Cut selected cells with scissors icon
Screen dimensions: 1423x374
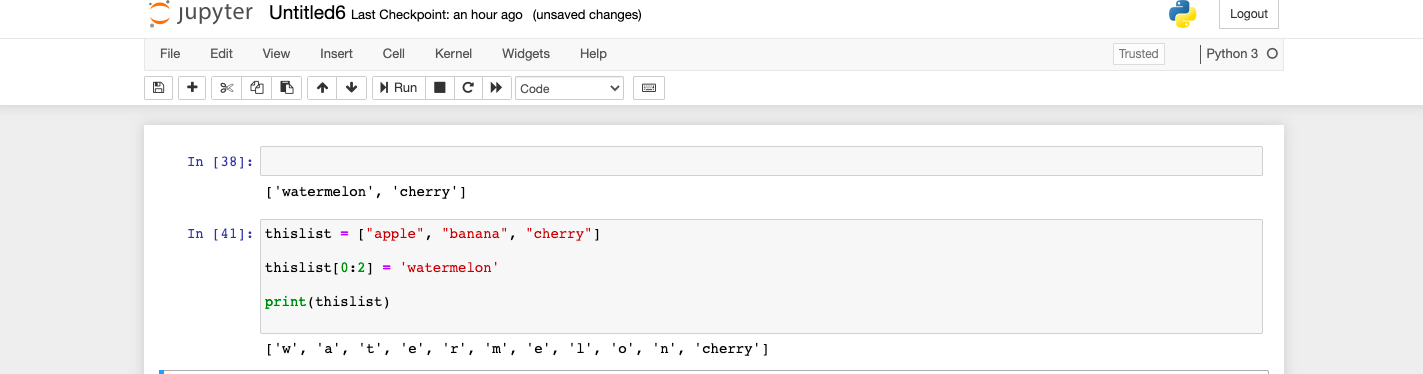[x=226, y=88]
